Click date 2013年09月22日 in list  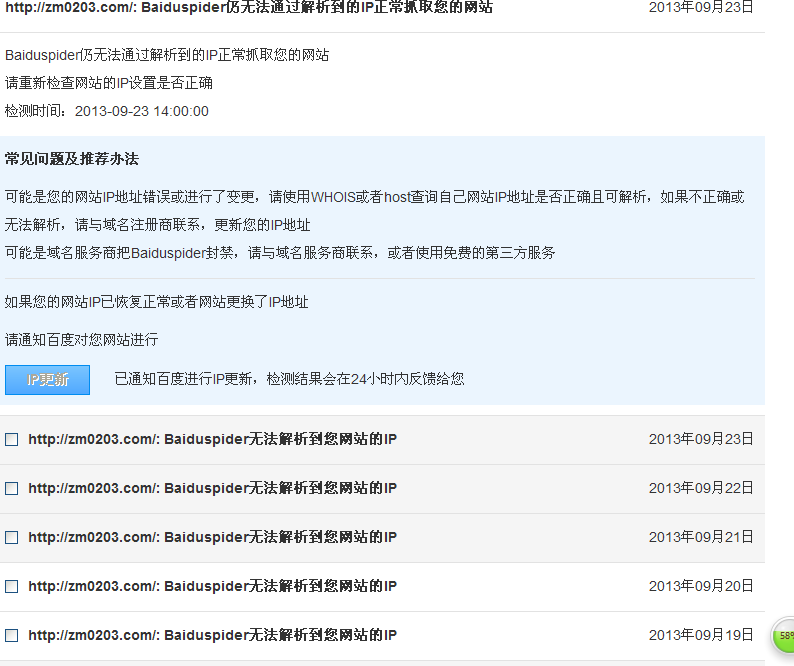click(701, 488)
